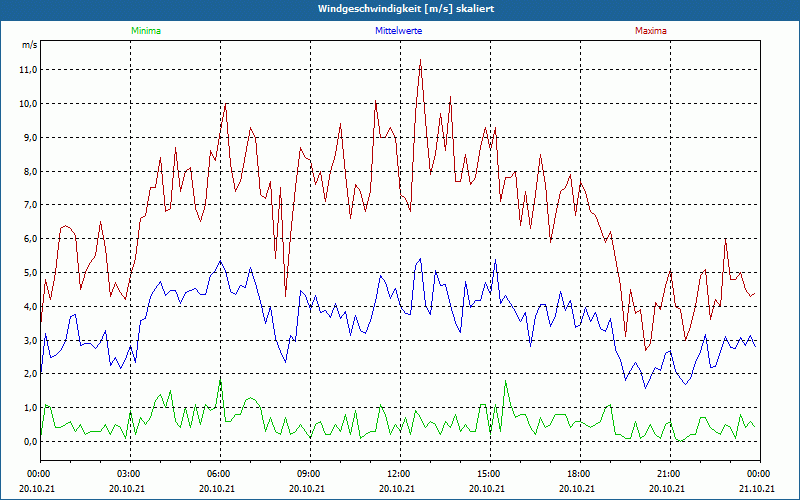Click the 4,0 y-axis value

click(x=30, y=306)
